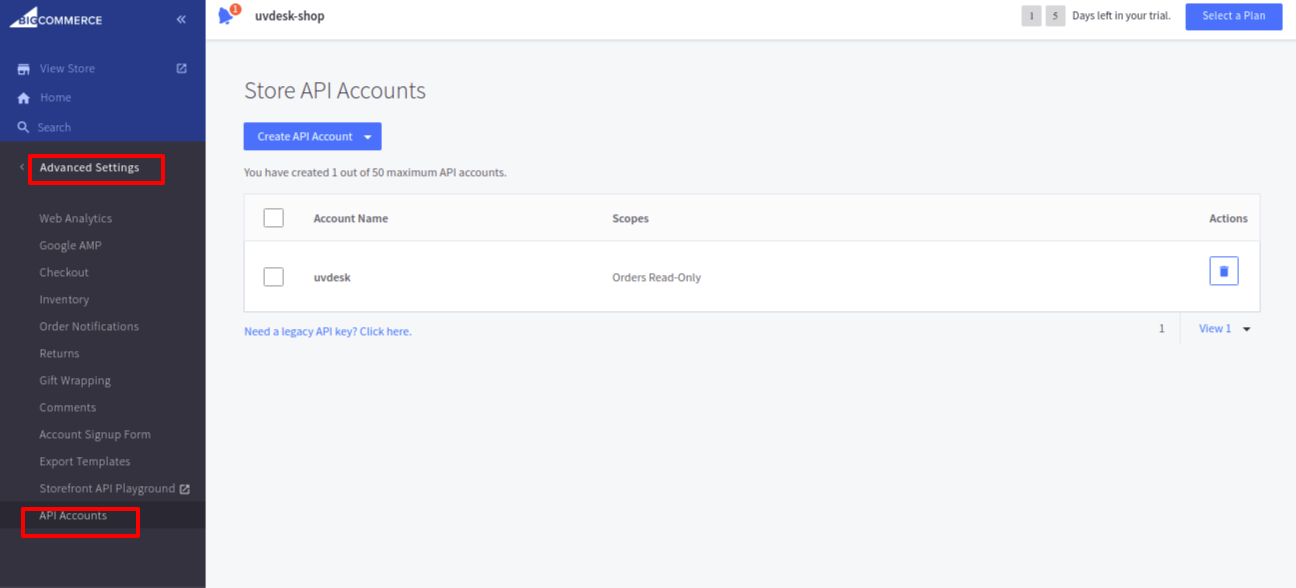Click the API accounts created count text
This screenshot has width=1296, height=588.
click(375, 172)
